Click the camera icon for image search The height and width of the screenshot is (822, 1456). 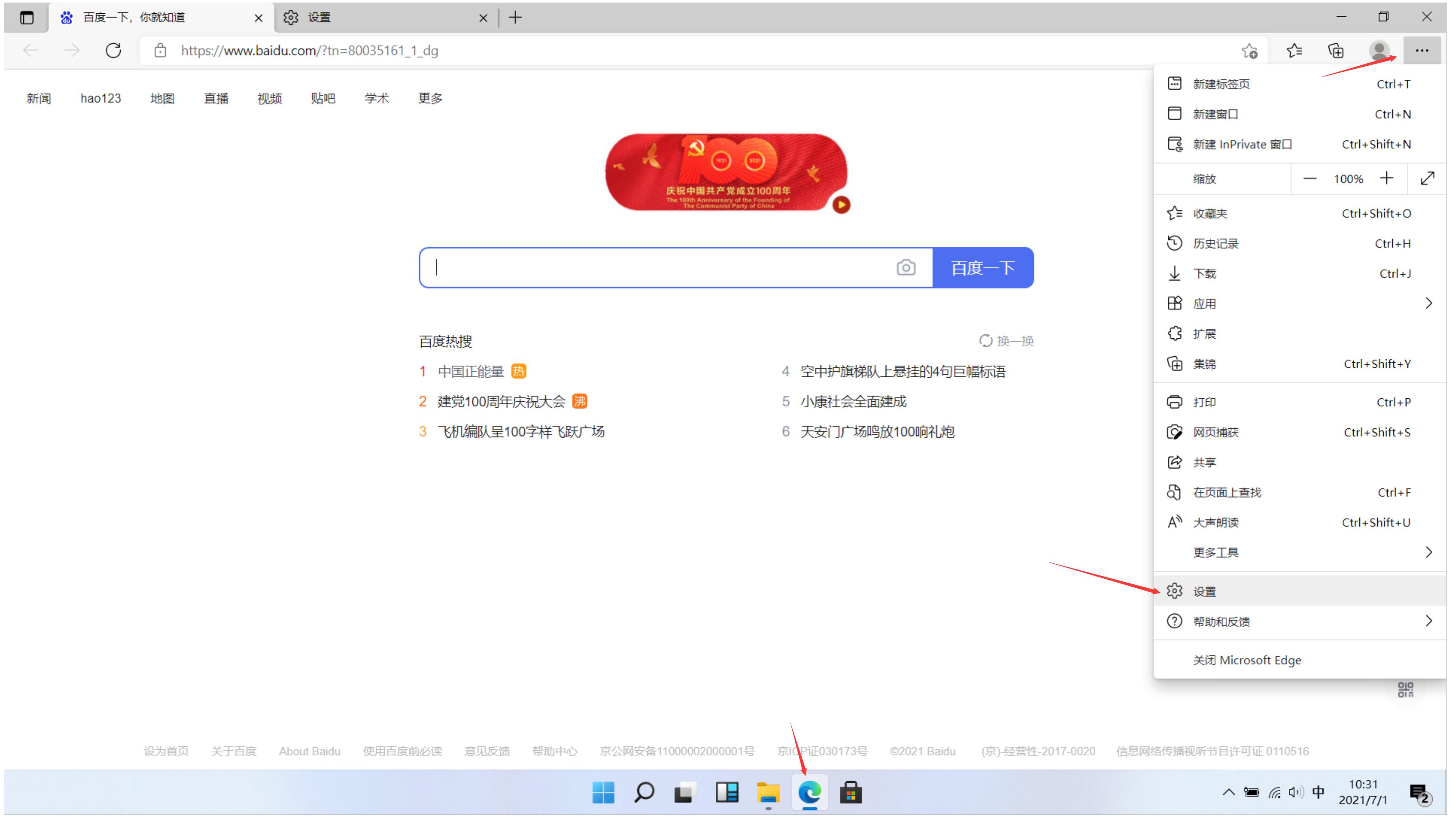[x=907, y=267]
